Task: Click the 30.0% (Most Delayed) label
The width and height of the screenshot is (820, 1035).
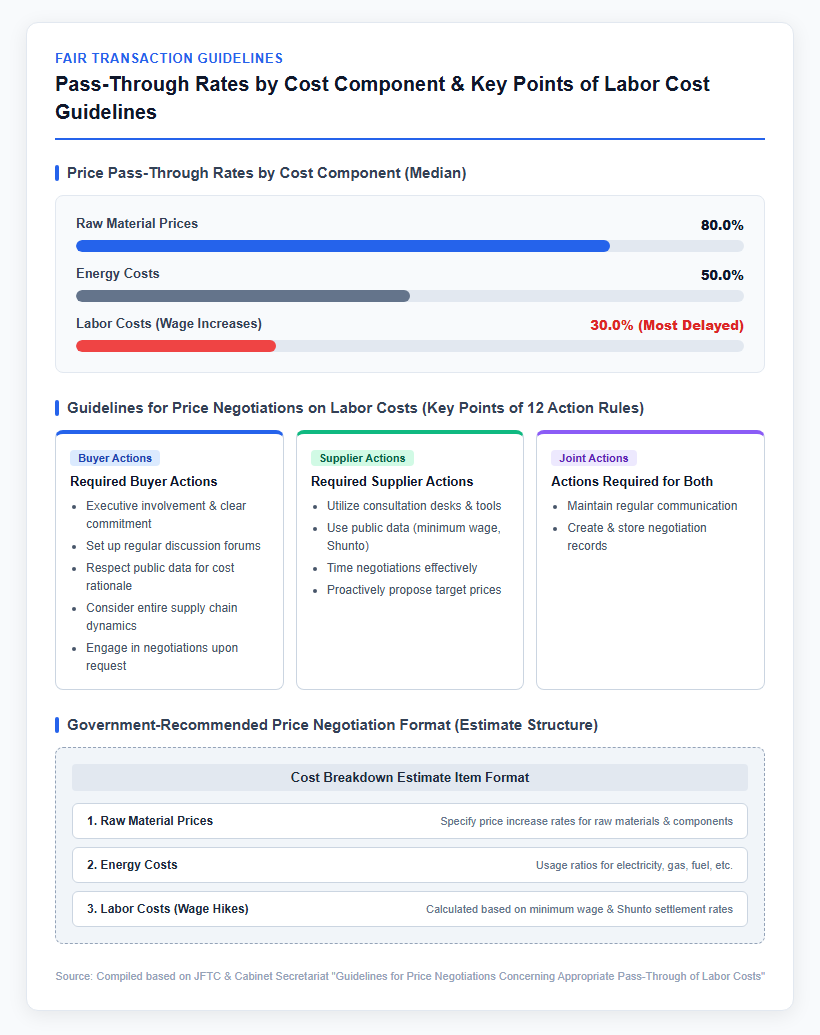Action: pyautogui.click(x=667, y=325)
